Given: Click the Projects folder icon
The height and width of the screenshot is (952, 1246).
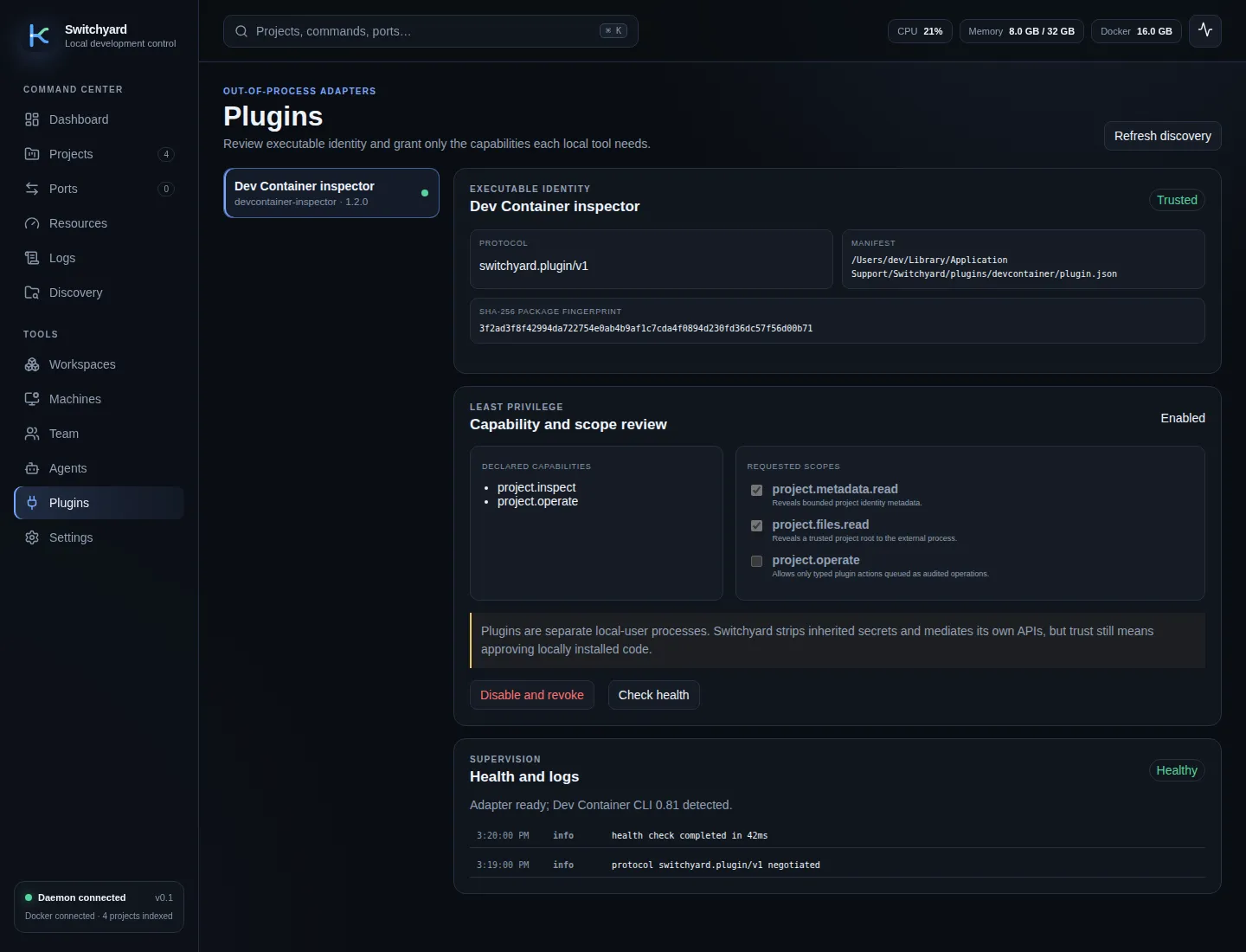Looking at the screenshot, I should pyautogui.click(x=32, y=154).
